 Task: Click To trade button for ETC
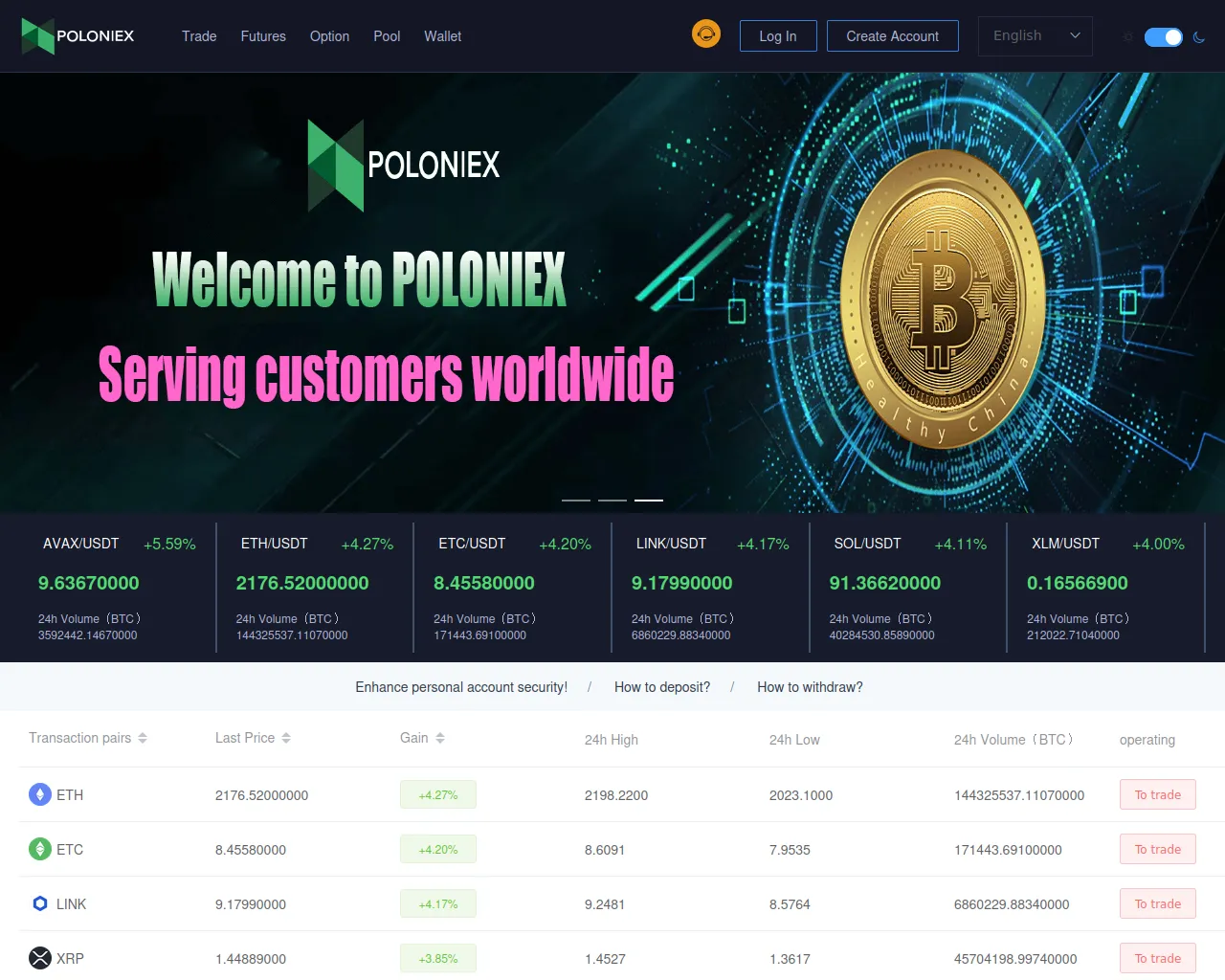(x=1158, y=849)
